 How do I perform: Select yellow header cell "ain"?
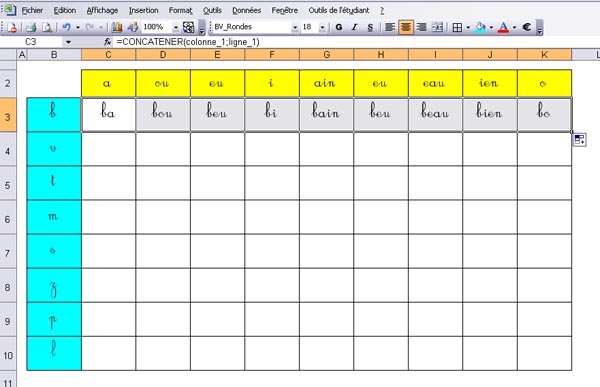(x=326, y=83)
